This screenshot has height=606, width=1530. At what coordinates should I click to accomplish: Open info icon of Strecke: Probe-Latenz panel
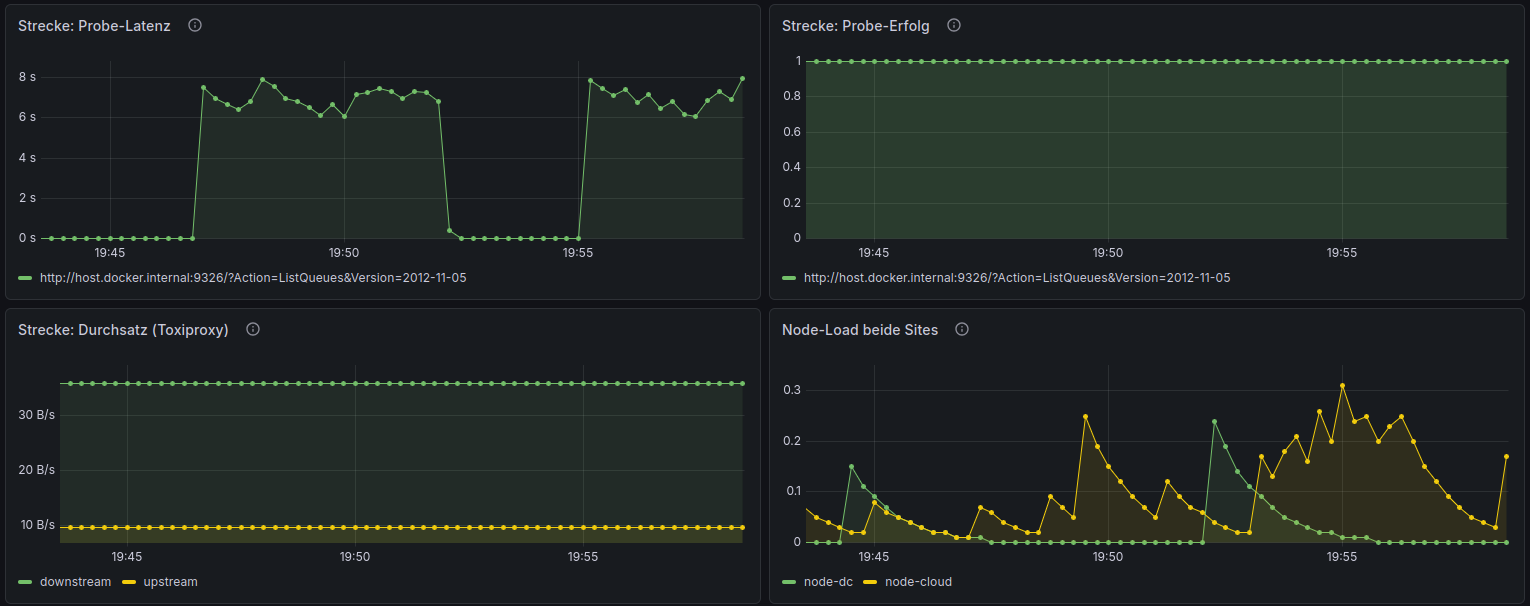pos(195,25)
